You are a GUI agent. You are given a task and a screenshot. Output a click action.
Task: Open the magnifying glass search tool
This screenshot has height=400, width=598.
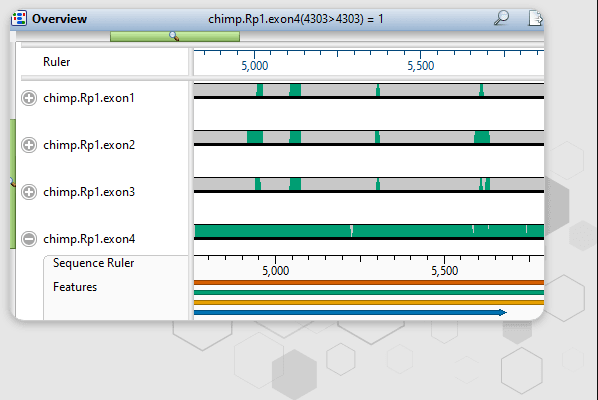(x=501, y=18)
